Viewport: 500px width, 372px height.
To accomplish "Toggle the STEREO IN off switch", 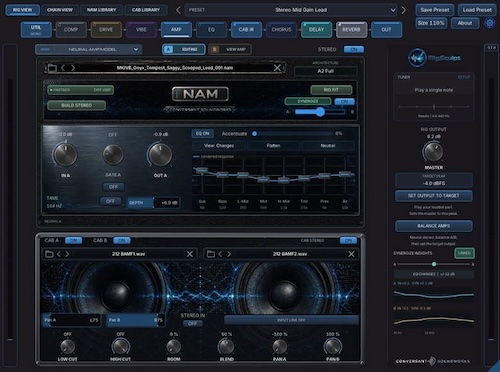I will (x=192, y=324).
